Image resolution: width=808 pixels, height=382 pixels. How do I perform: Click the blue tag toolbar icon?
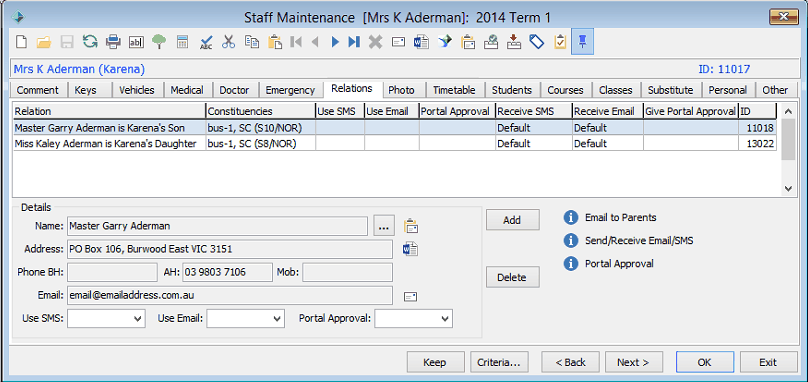tap(537, 42)
